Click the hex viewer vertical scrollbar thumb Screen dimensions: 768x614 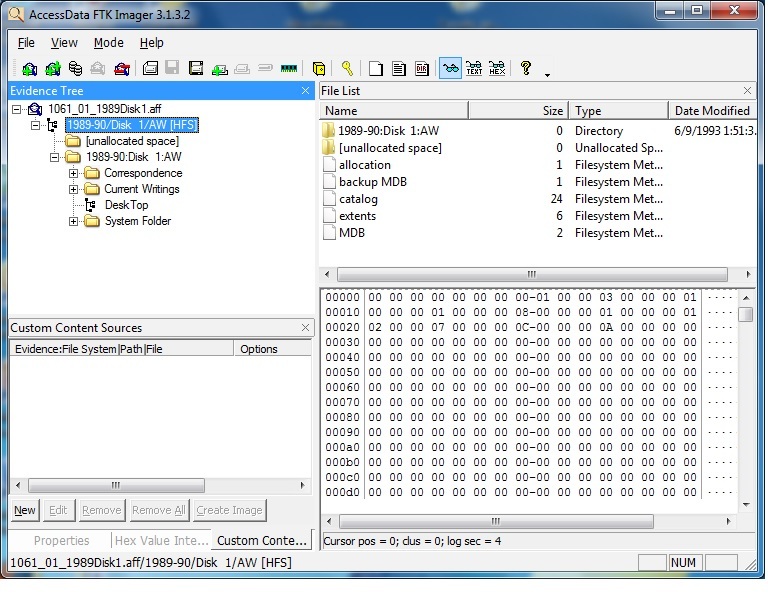[x=745, y=314]
